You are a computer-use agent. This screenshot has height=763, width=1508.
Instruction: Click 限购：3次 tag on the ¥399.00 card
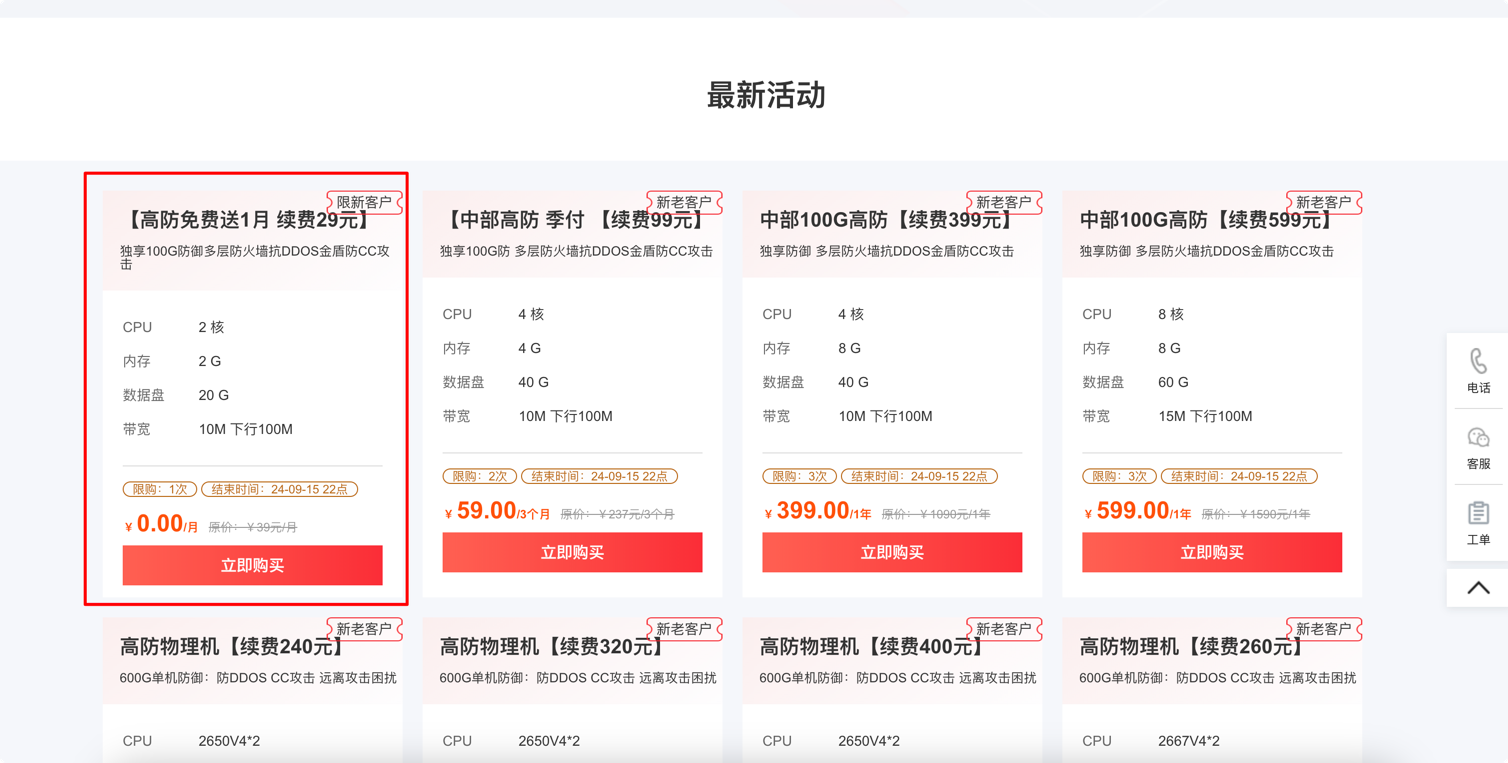[x=800, y=476]
